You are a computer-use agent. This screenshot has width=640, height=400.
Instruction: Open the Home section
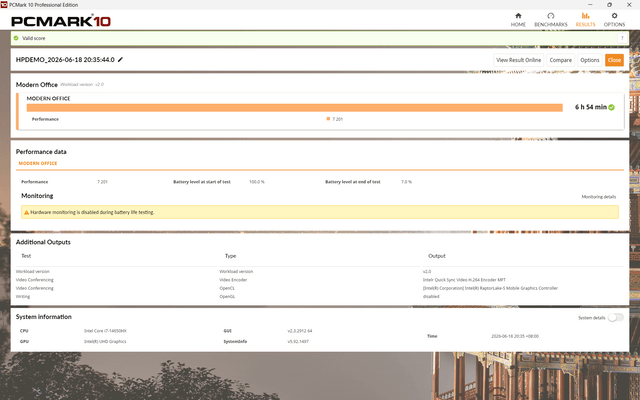coord(518,19)
